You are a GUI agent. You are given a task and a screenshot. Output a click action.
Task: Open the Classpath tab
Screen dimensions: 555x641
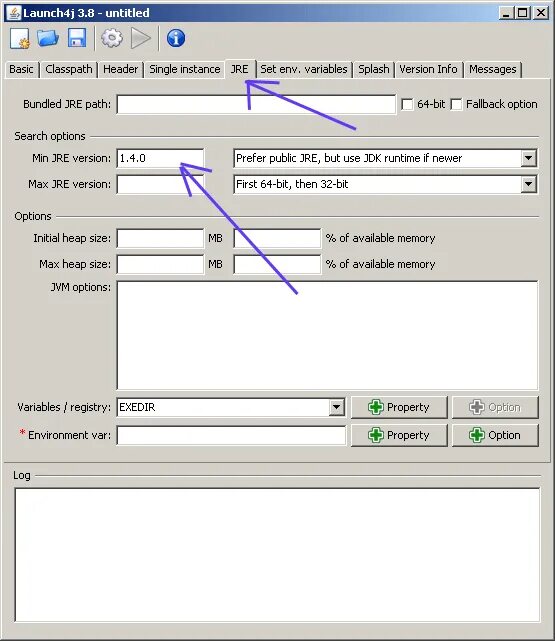[69, 69]
